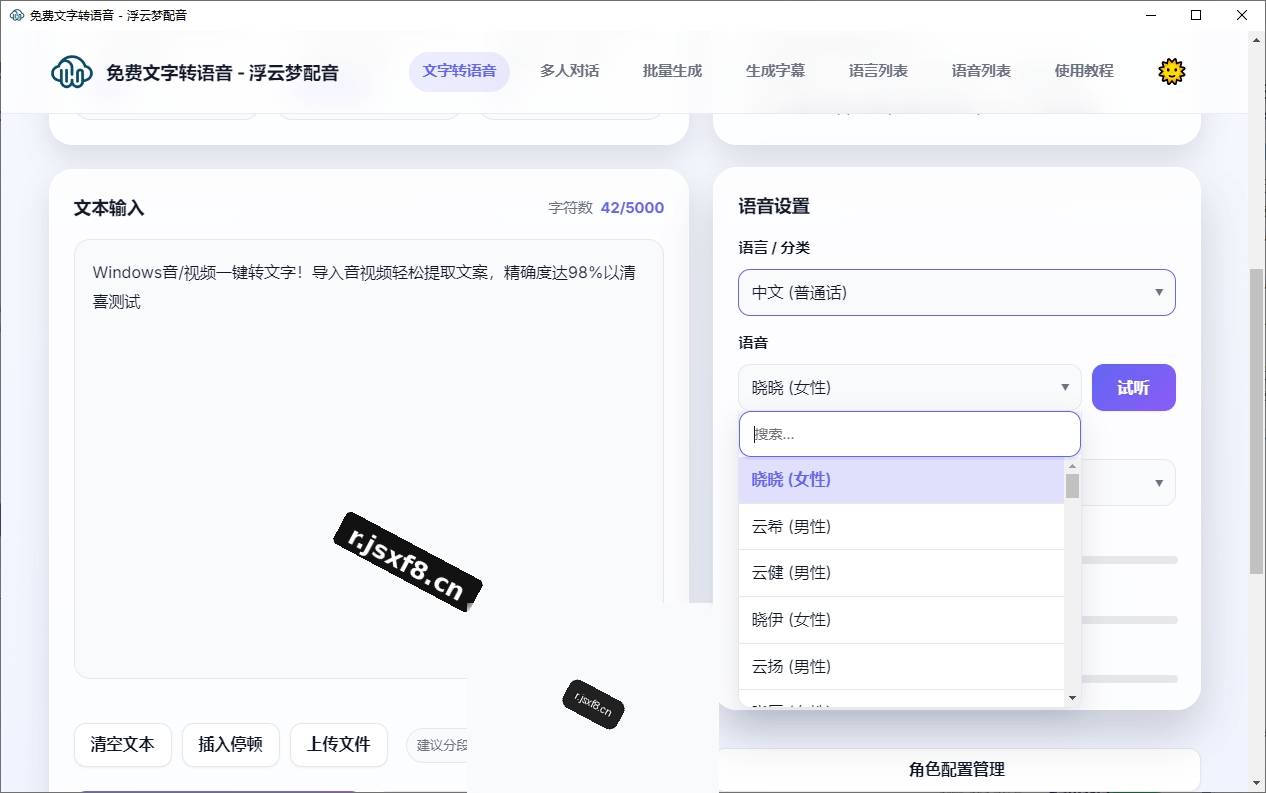The image size is (1266, 793).
Task: Click the middle slider track behind the voice list
Action: (1129, 620)
